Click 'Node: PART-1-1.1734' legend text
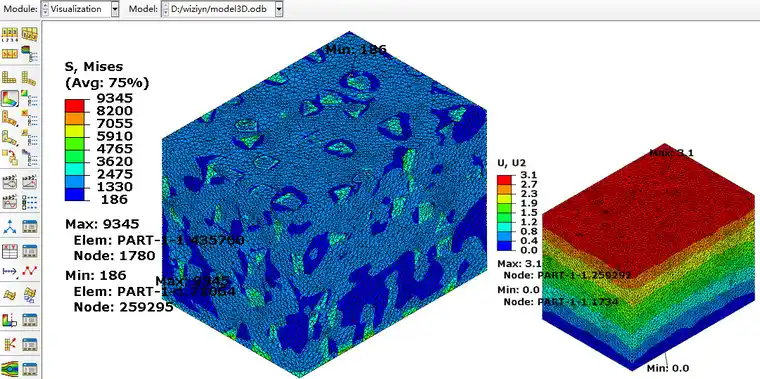The image size is (760, 379). pos(561,302)
